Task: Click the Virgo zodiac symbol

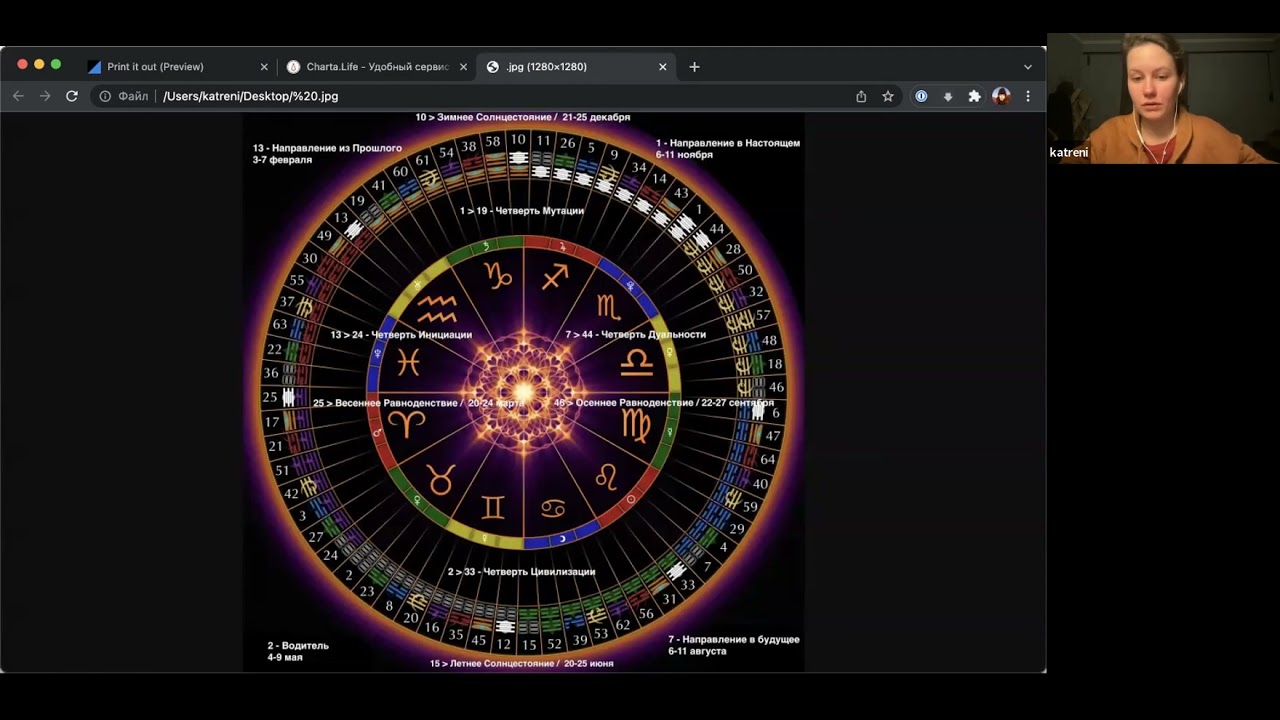Action: point(636,424)
